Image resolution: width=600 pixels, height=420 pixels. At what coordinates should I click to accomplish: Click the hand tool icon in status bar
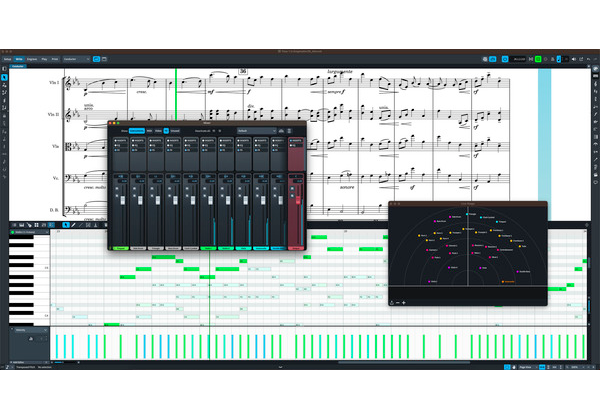point(514,367)
